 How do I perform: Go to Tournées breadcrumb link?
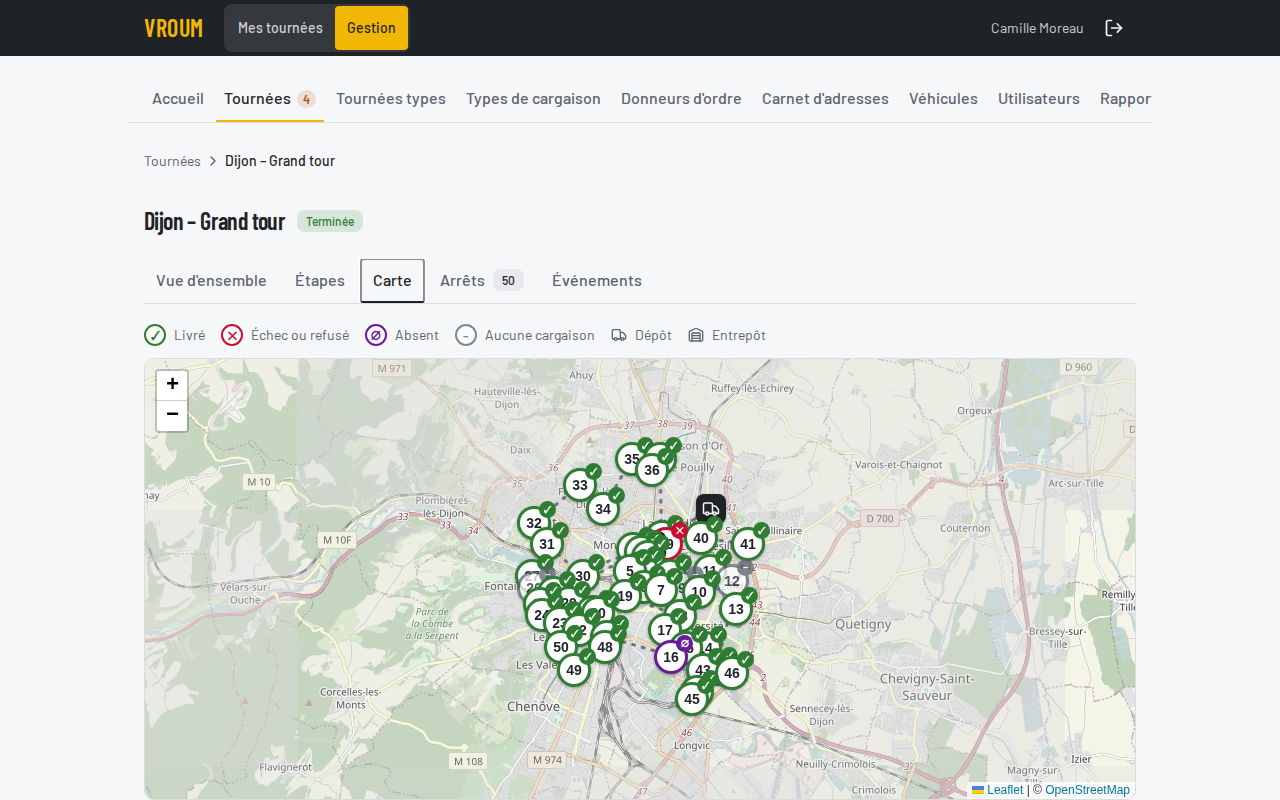(172, 161)
